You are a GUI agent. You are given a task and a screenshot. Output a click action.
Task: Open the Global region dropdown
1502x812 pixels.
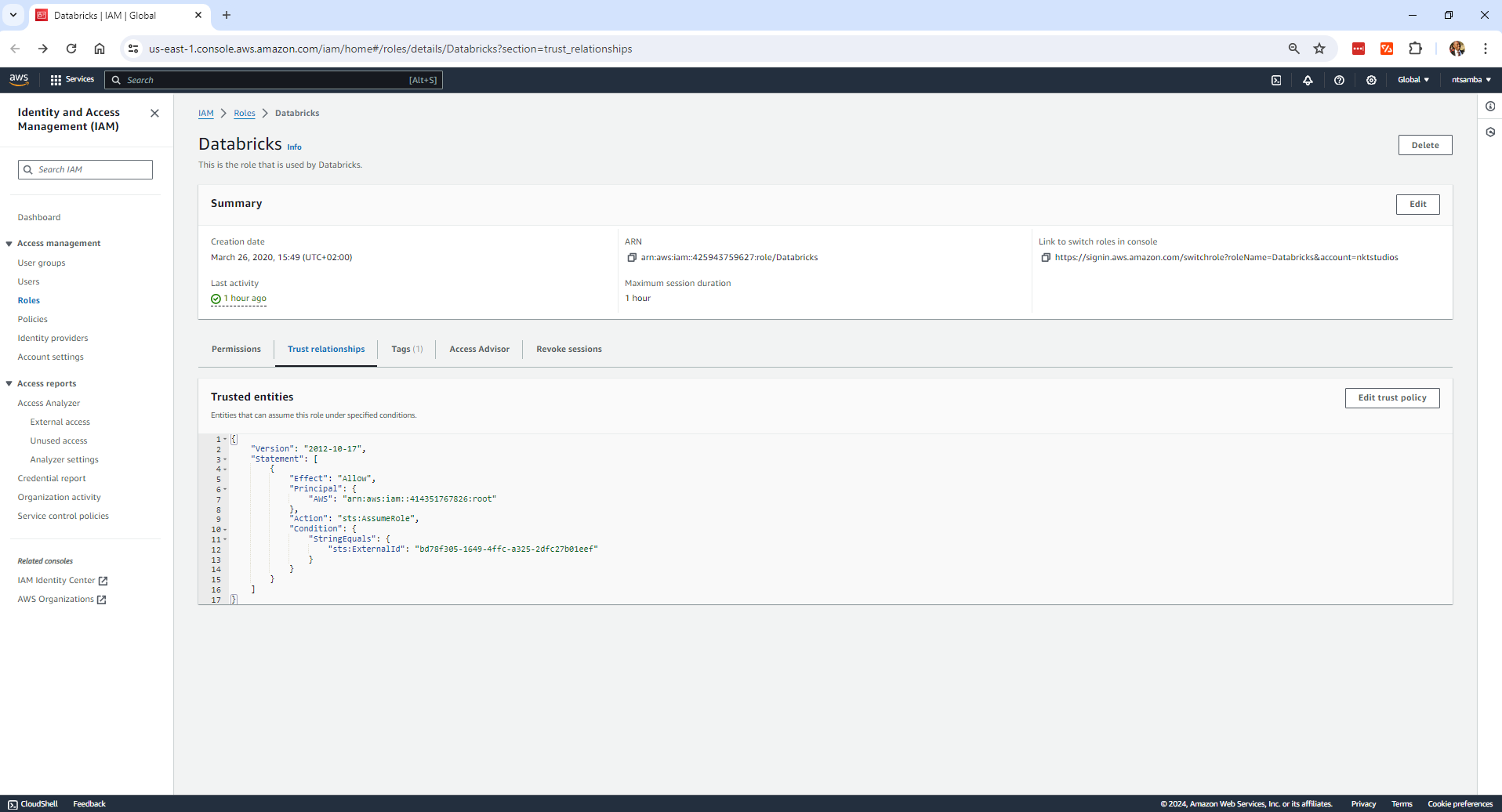point(1413,80)
